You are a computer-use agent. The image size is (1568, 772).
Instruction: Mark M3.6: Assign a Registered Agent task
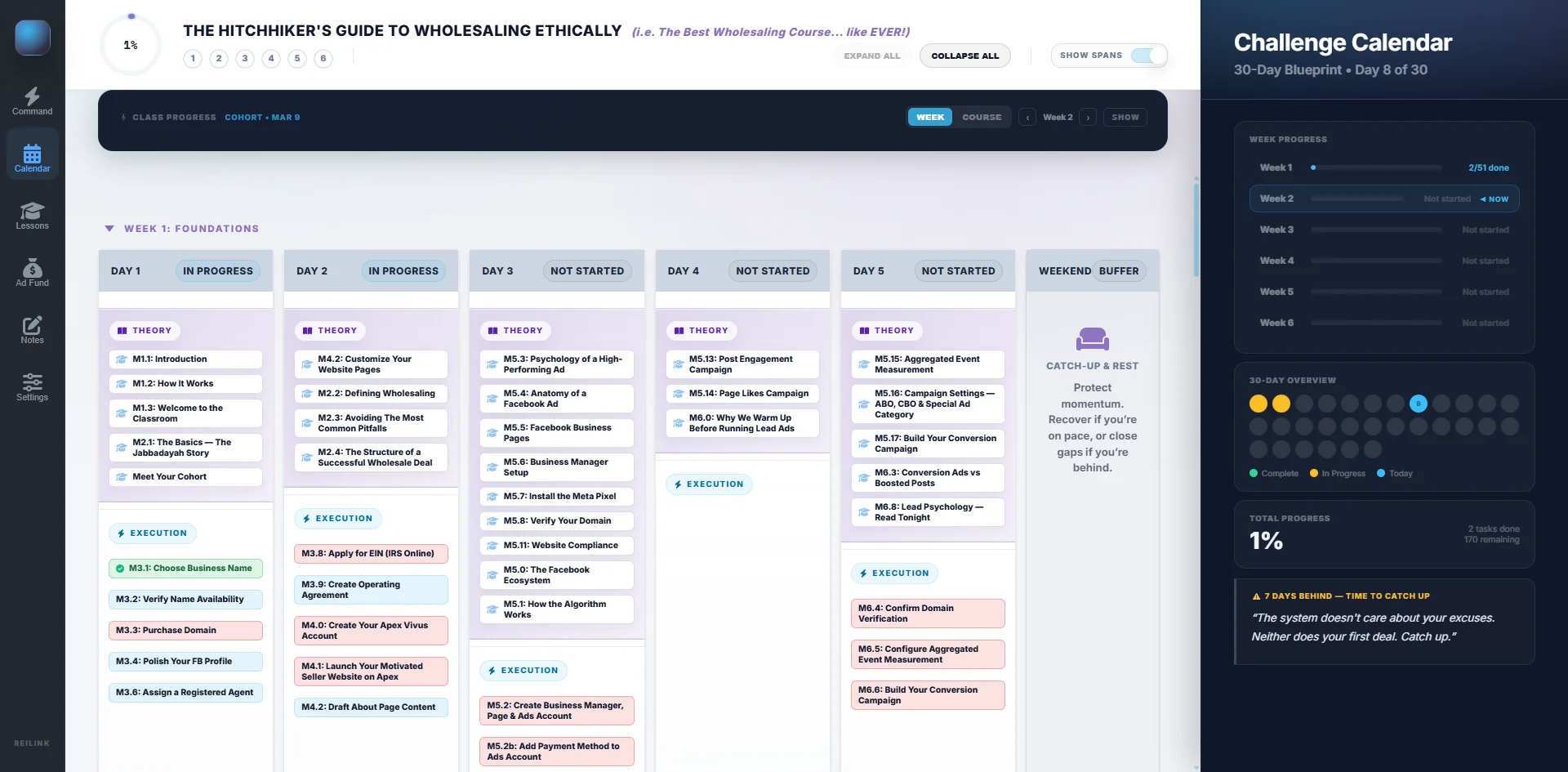[185, 693]
